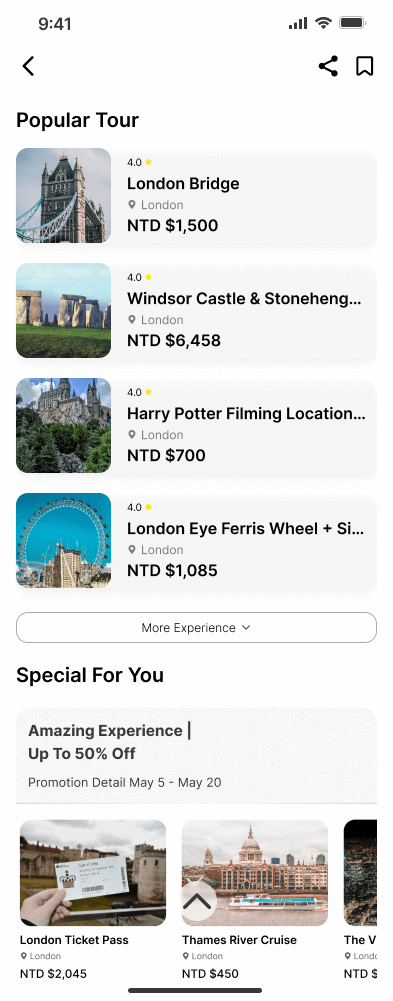Tap the back arrow icon
The width and height of the screenshot is (393, 1001).
click(28, 66)
